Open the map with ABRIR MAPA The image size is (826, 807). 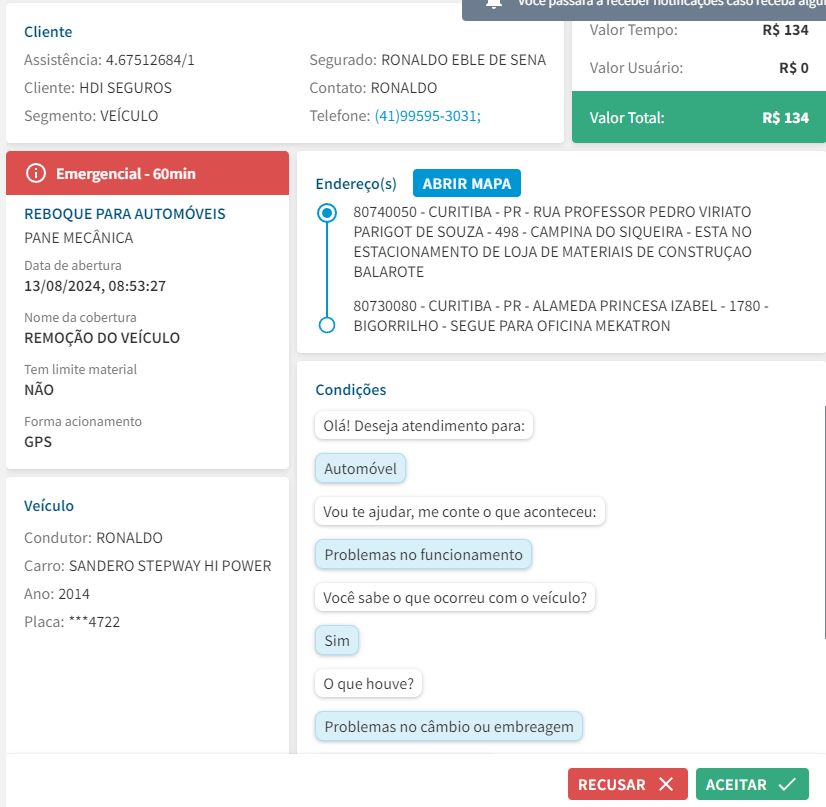pos(467,183)
